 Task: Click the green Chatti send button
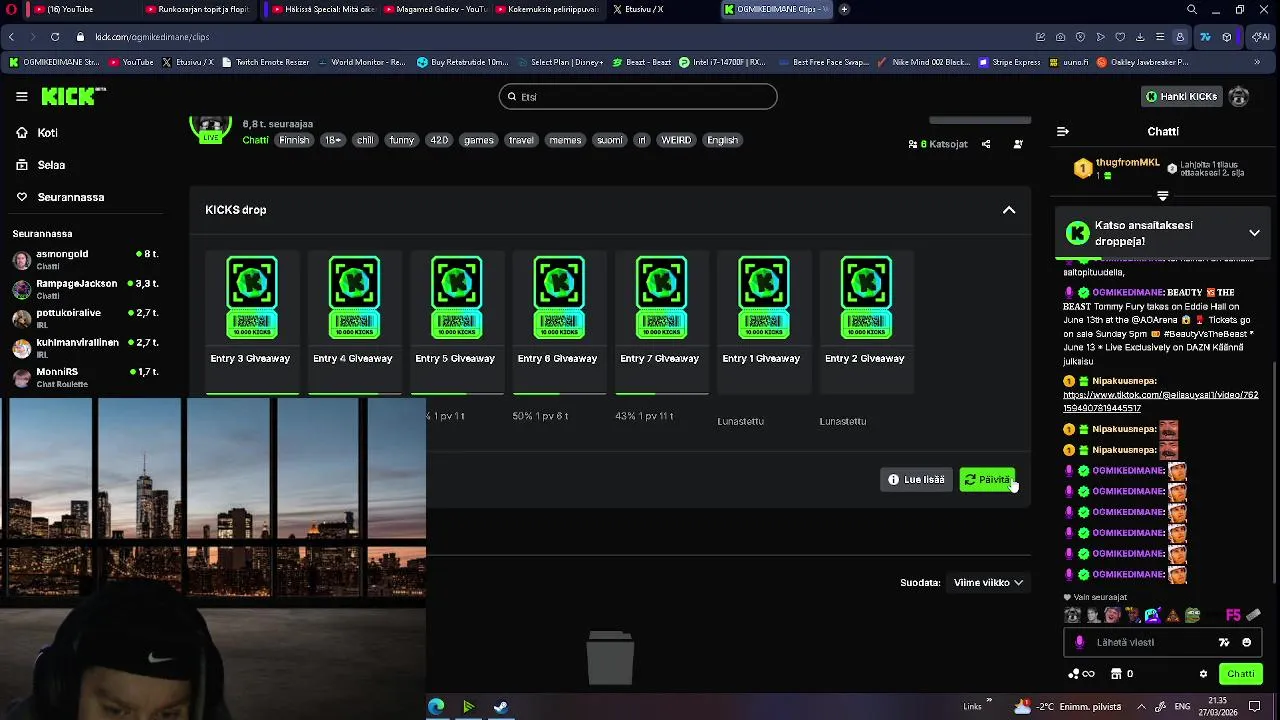point(1241,674)
